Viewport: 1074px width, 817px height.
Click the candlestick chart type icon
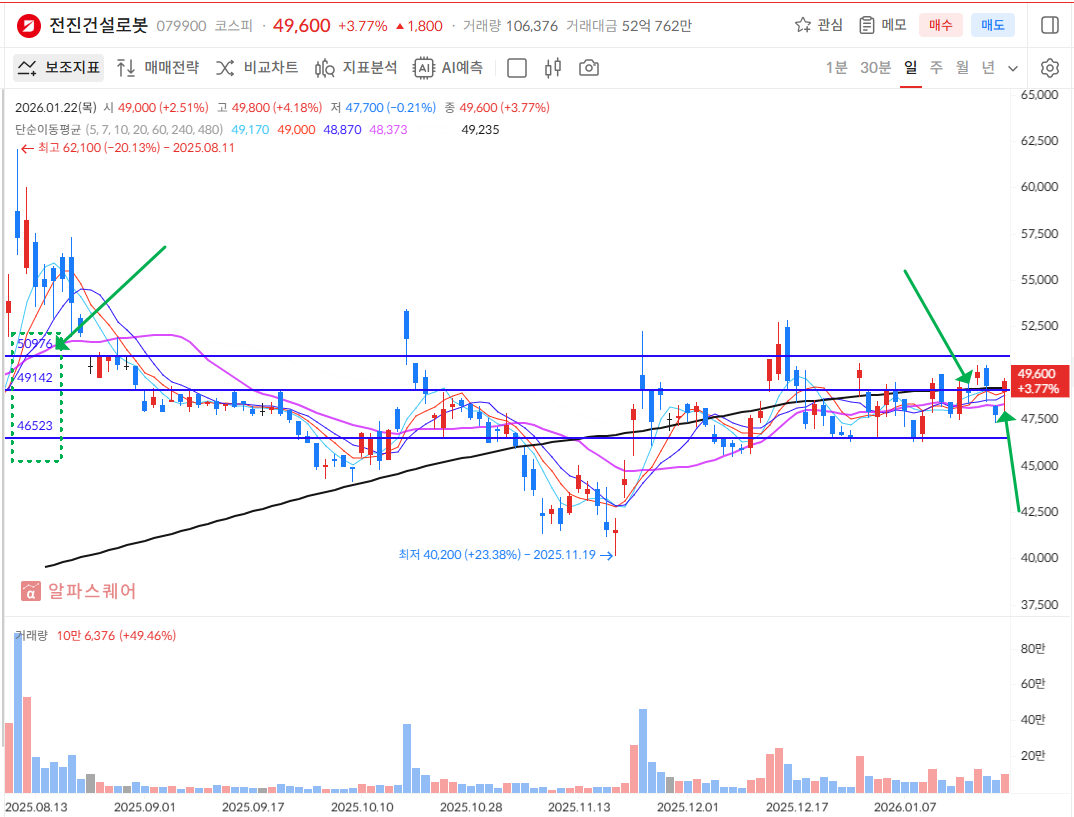553,68
